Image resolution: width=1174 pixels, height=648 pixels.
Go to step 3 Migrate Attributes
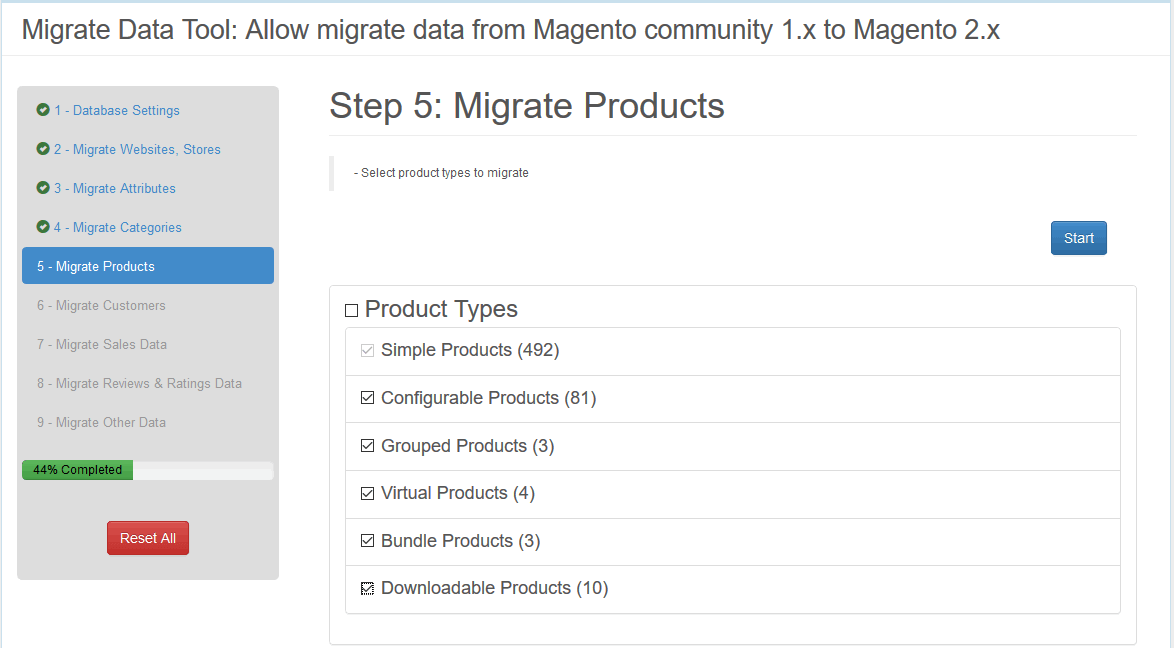pos(115,188)
